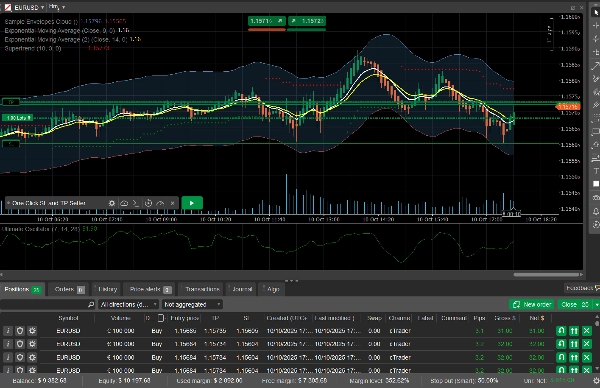Screen dimensions: 600x388
Task: Switch to the Price alerts tab
Action: click(x=150, y=289)
